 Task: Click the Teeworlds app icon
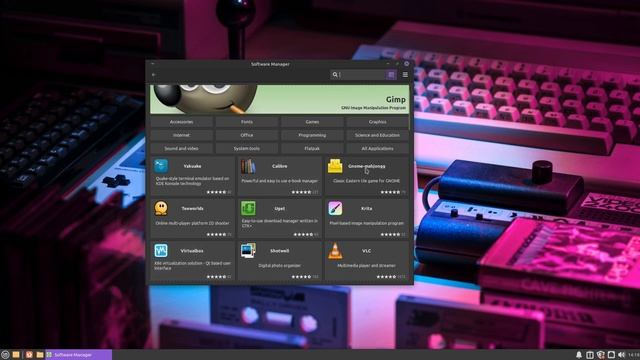(x=161, y=208)
